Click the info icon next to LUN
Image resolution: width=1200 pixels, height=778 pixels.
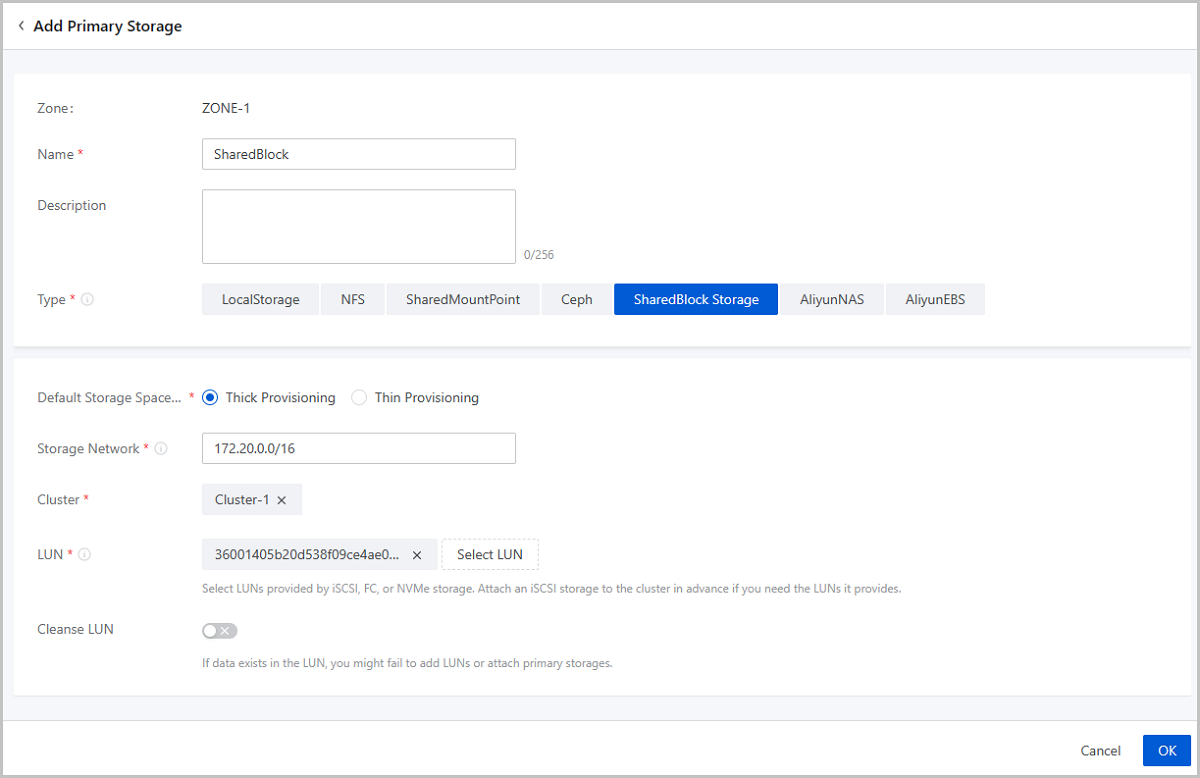pos(84,554)
